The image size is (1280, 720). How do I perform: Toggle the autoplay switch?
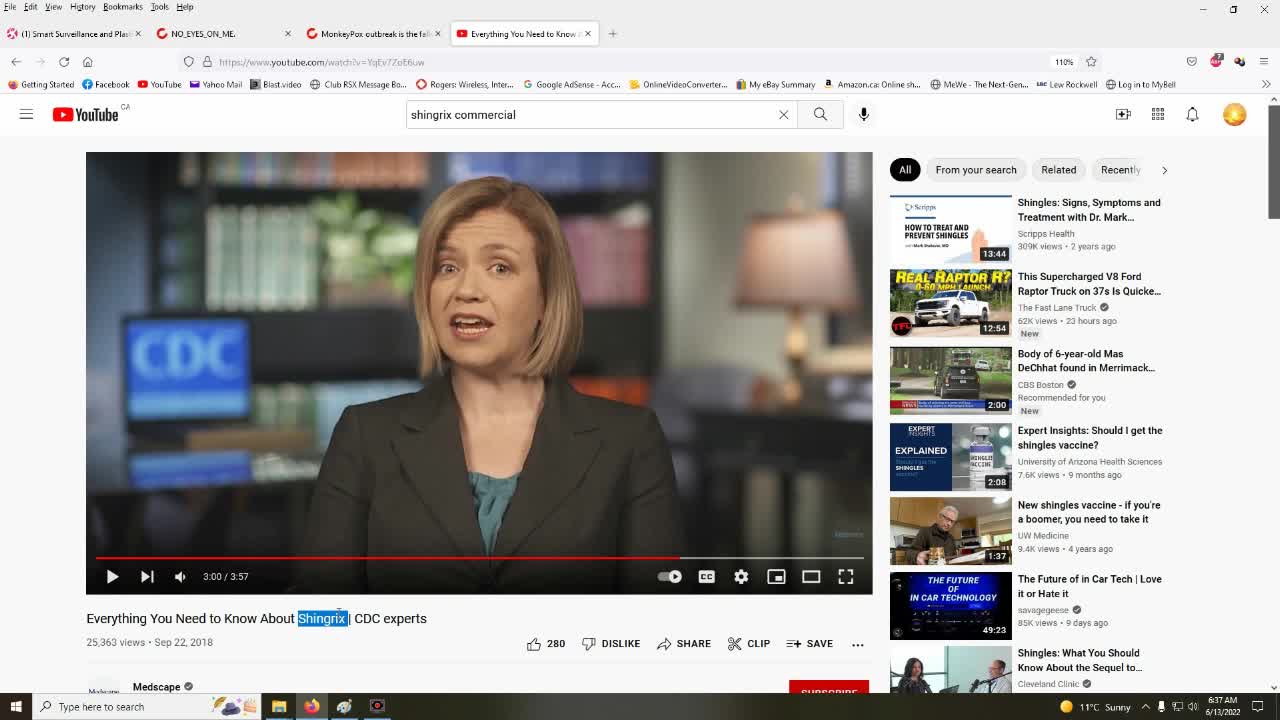coord(669,576)
